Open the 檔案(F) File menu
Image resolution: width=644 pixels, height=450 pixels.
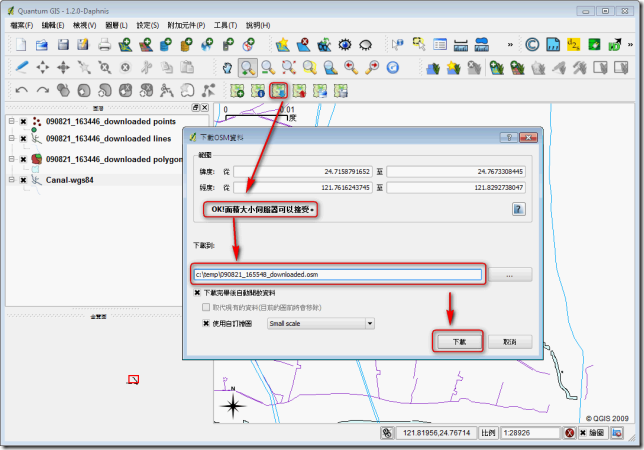(x=21, y=25)
